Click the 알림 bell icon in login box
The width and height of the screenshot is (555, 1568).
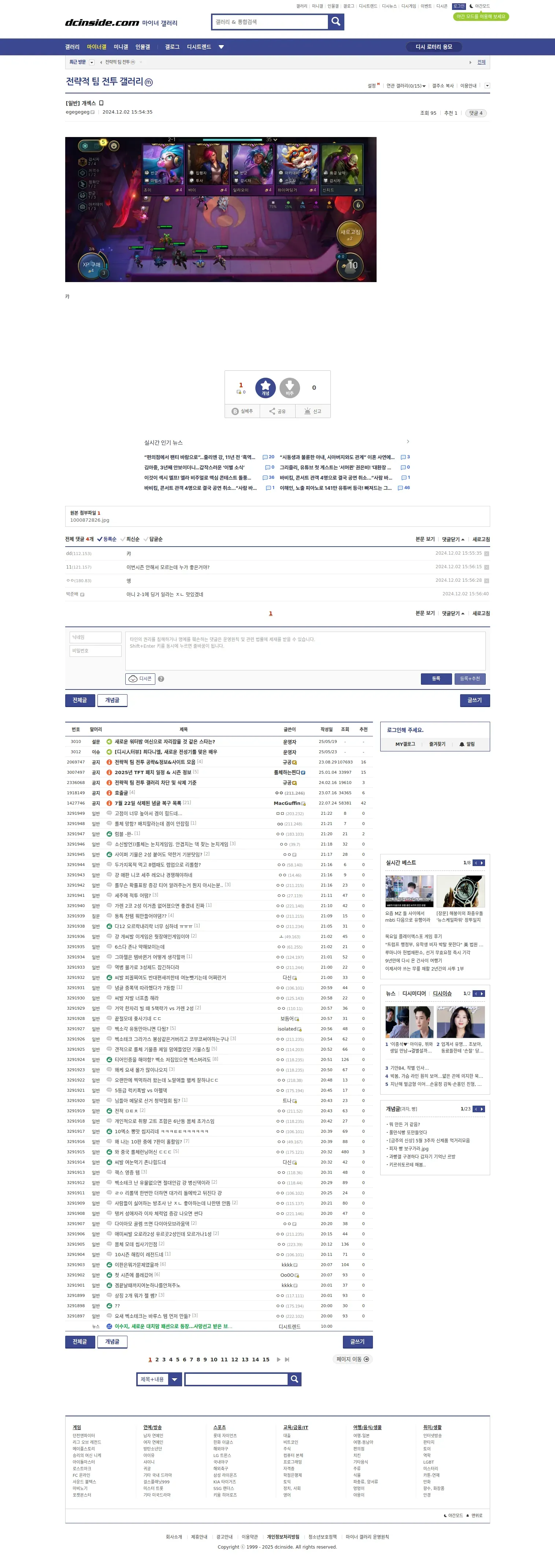pyautogui.click(x=462, y=744)
